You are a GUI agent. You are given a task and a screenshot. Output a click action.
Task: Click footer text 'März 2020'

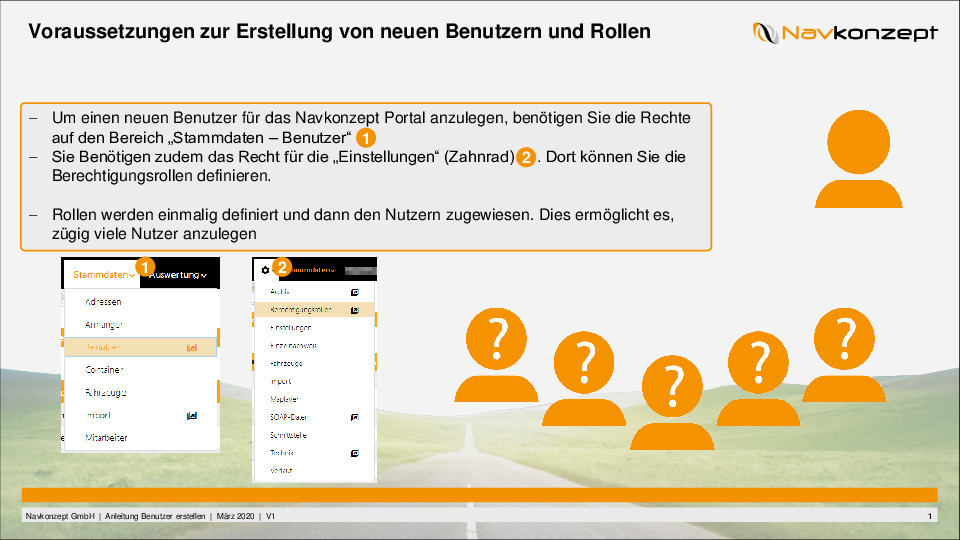tap(235, 516)
